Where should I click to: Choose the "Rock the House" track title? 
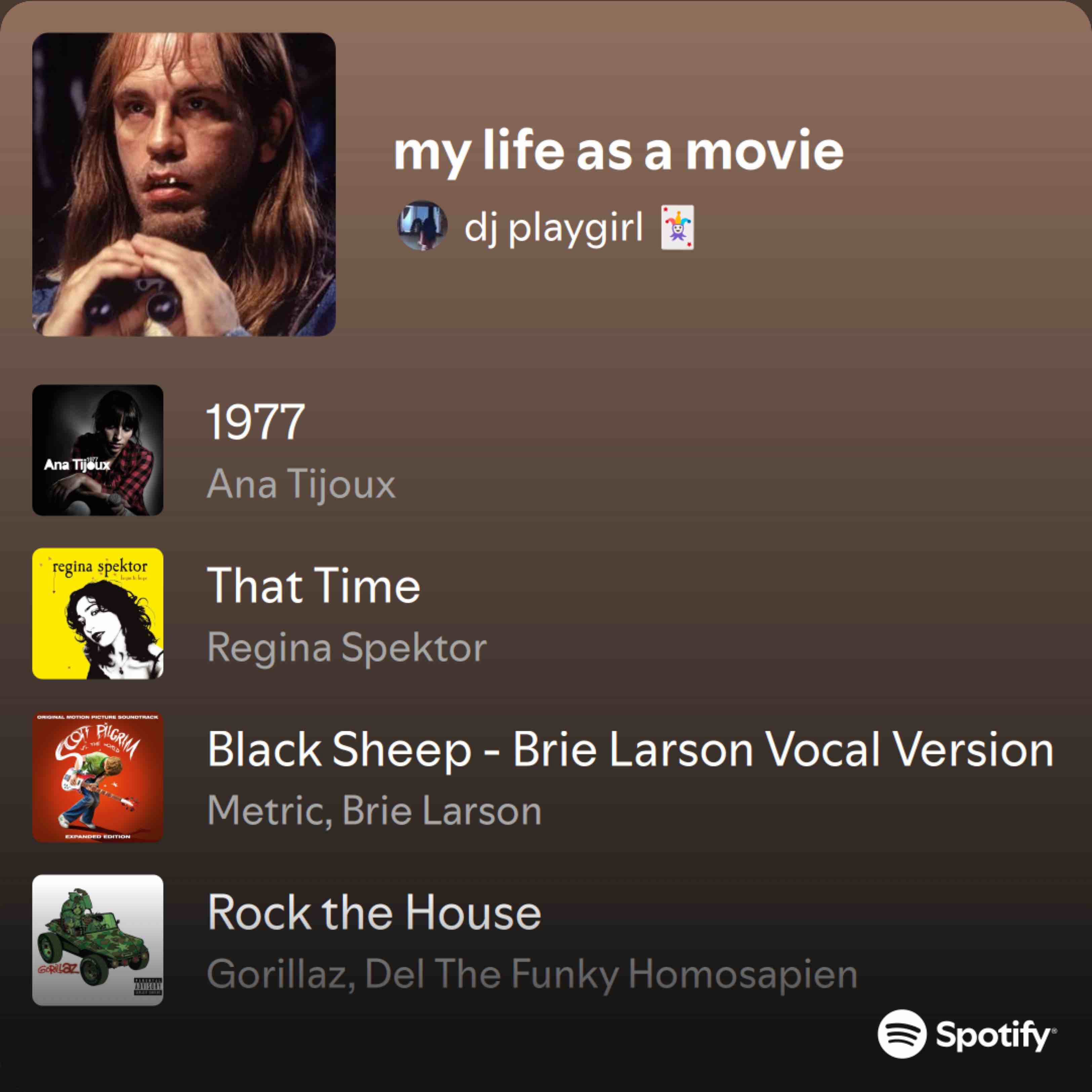pos(374,912)
